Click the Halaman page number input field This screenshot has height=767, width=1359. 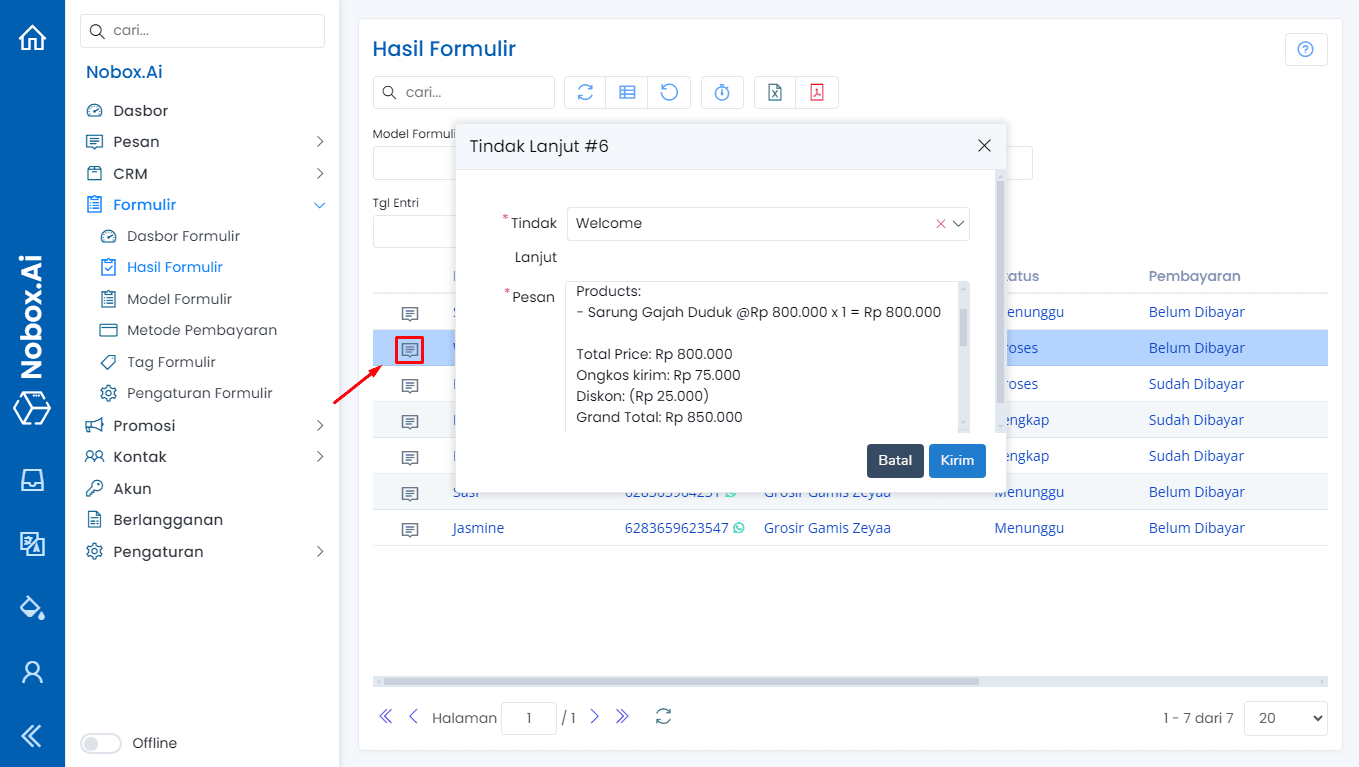(529, 718)
